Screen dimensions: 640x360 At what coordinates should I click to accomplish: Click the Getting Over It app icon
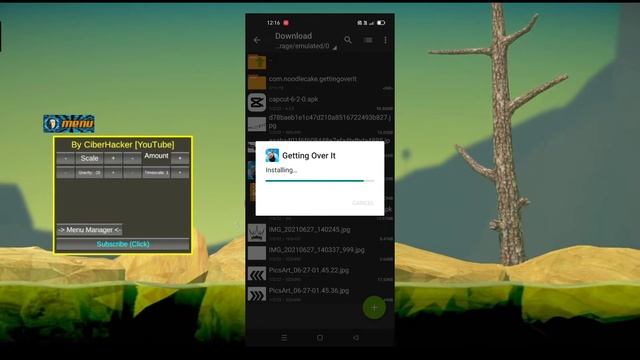click(272, 156)
